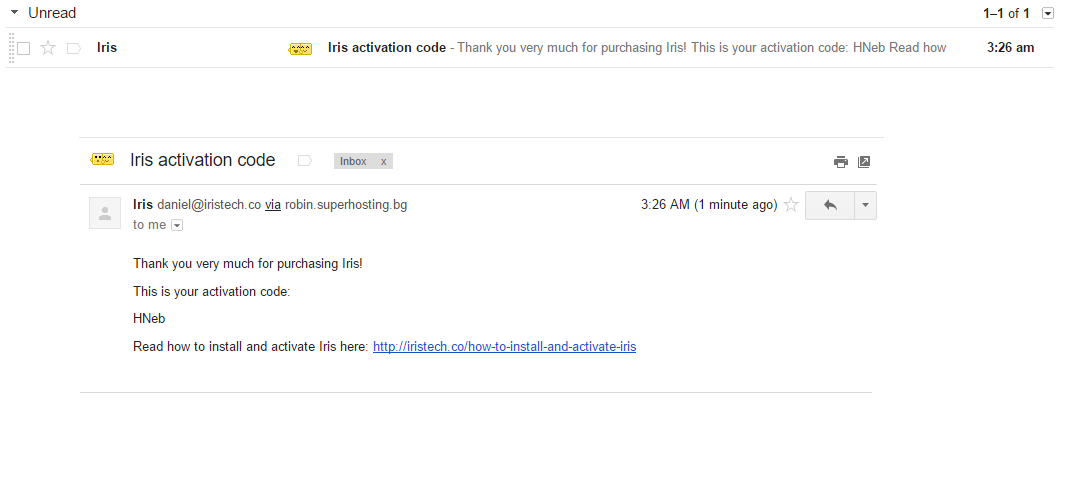The height and width of the screenshot is (489, 1065).
Task: Collapse the Unread section
Action: coord(14,12)
